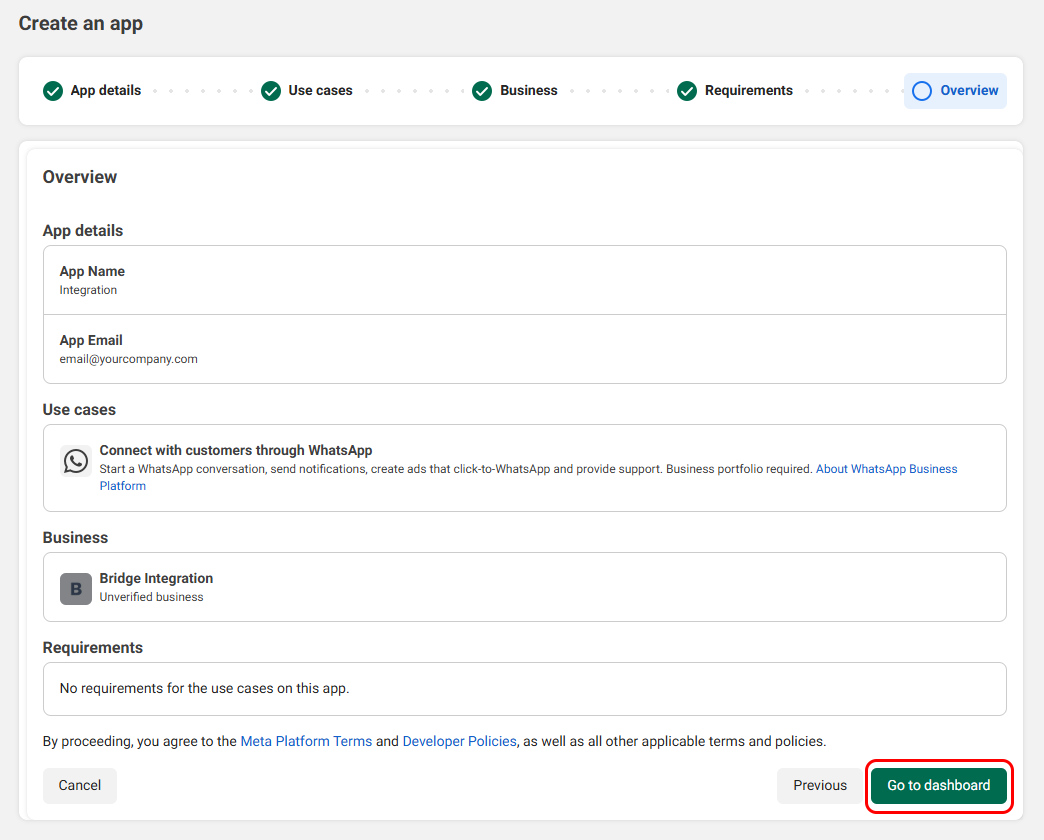
Task: Click the Requirements green checkmark icon
Action: (x=687, y=91)
